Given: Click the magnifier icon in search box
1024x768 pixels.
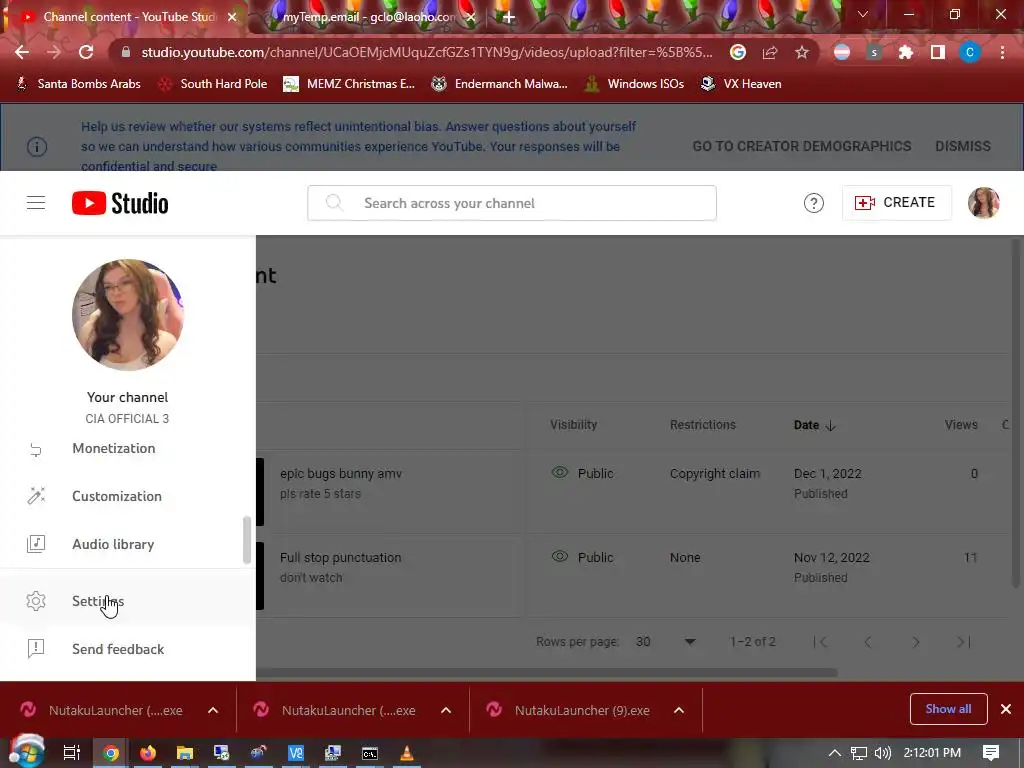Looking at the screenshot, I should 334,203.
